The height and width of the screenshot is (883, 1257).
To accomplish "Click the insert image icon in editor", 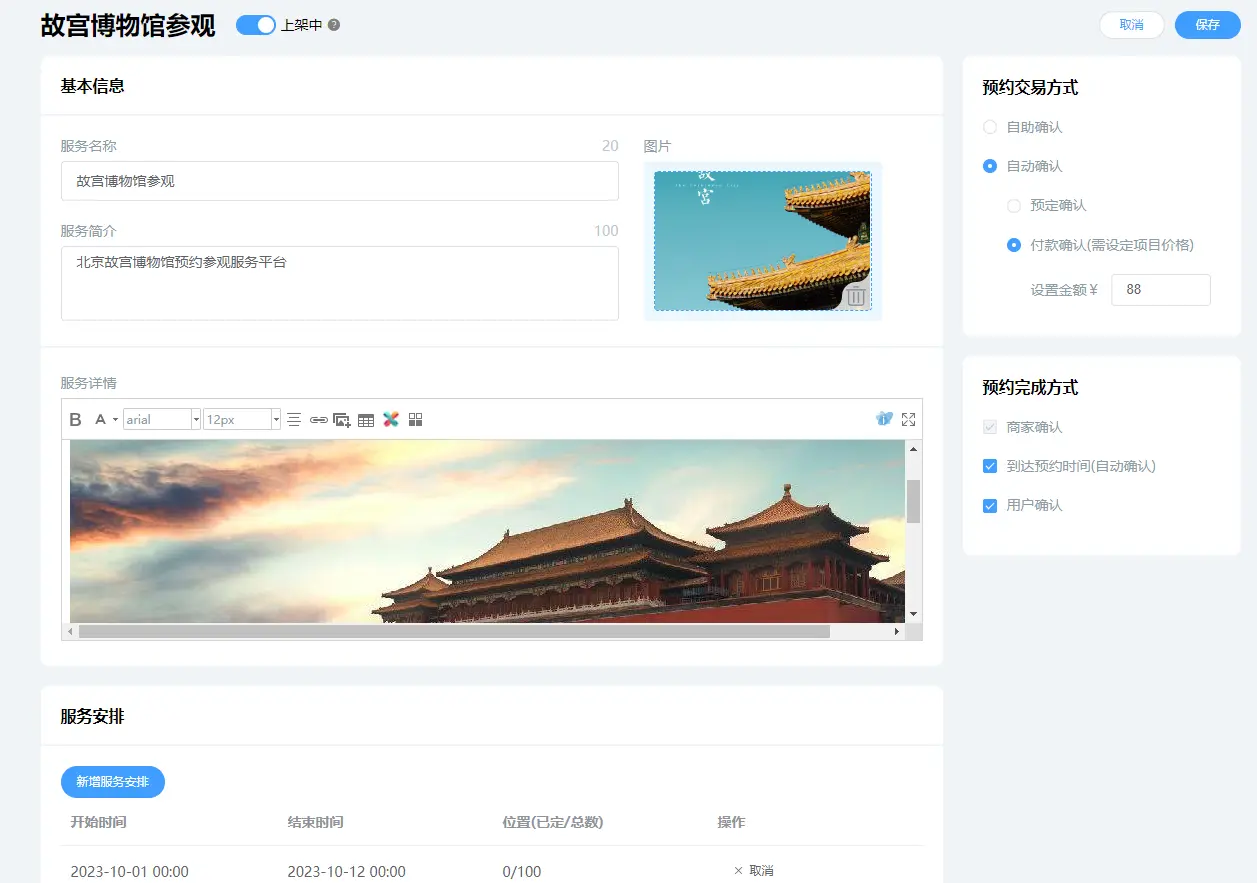I will pos(342,420).
